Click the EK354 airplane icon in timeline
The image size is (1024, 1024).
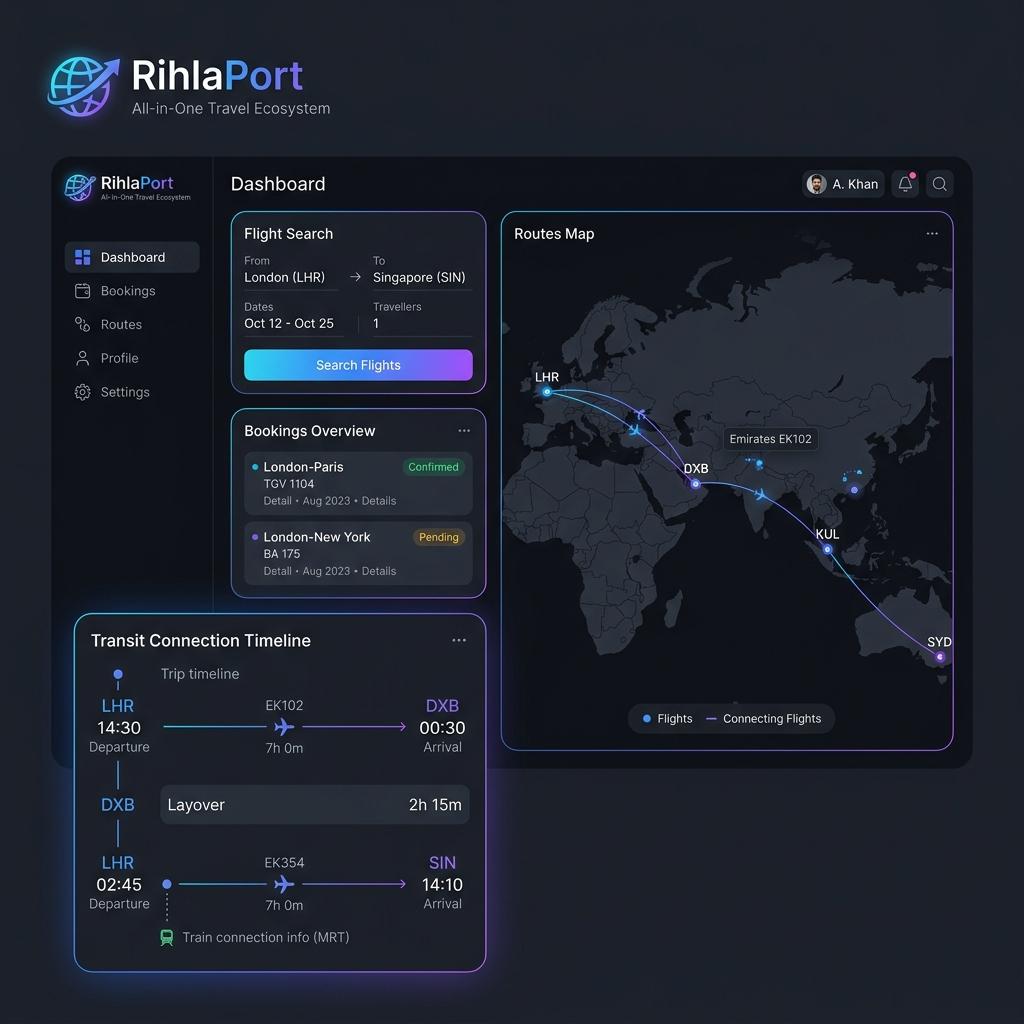pos(284,884)
